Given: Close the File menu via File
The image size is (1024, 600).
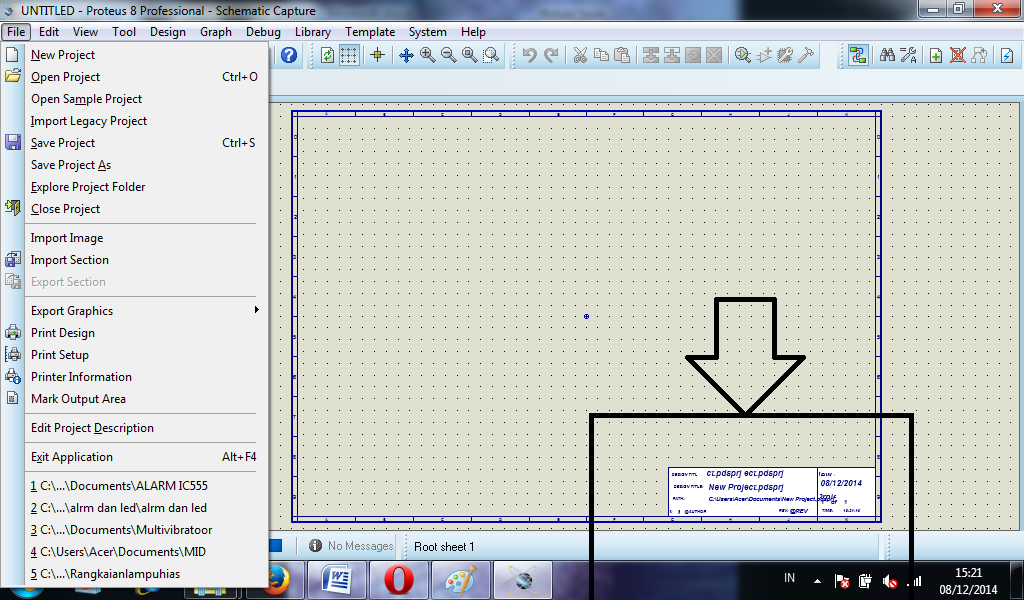Looking at the screenshot, I should [x=16, y=31].
